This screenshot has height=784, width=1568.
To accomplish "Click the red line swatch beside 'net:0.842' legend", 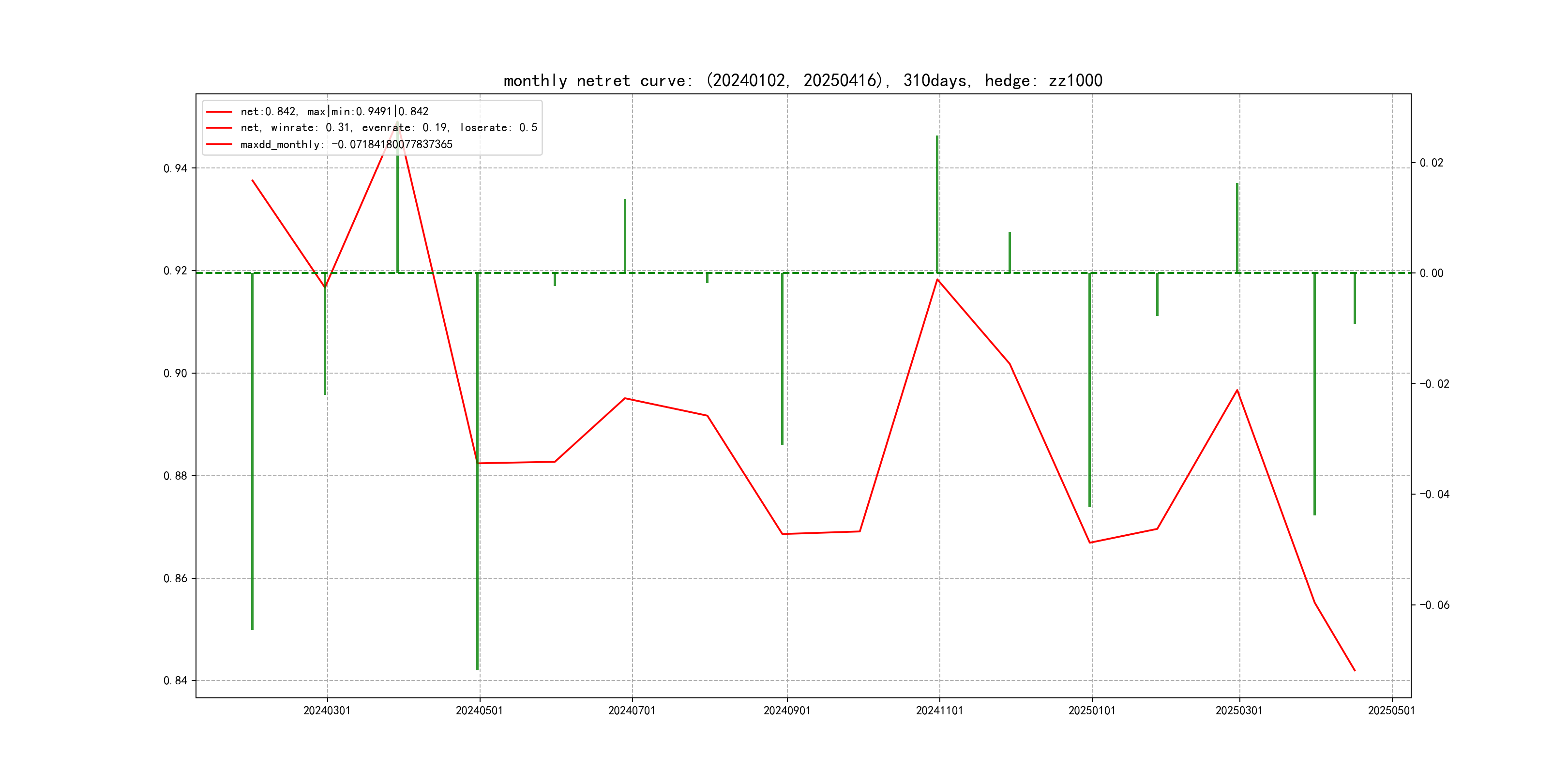I will click(219, 112).
